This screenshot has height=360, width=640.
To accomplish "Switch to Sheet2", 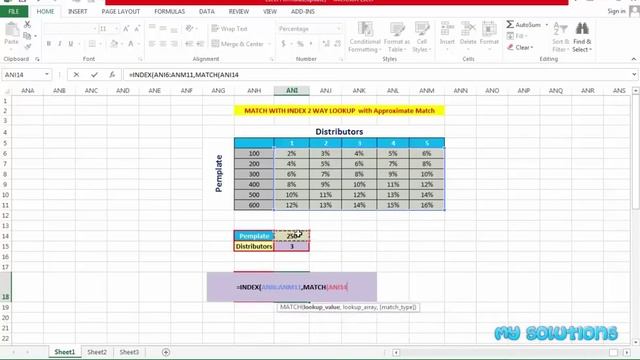I will point(97,352).
